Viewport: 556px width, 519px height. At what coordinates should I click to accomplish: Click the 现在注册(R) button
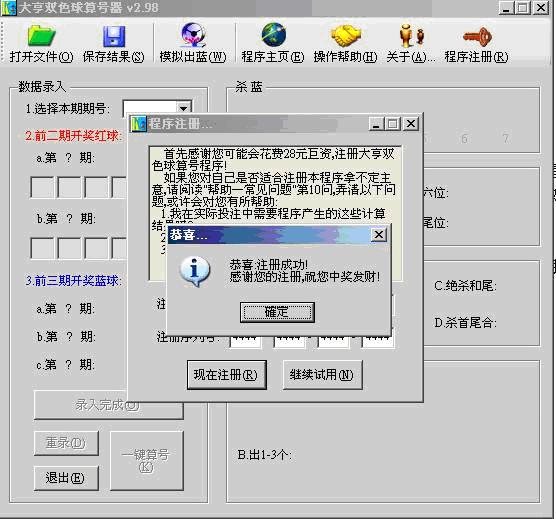coord(227,375)
